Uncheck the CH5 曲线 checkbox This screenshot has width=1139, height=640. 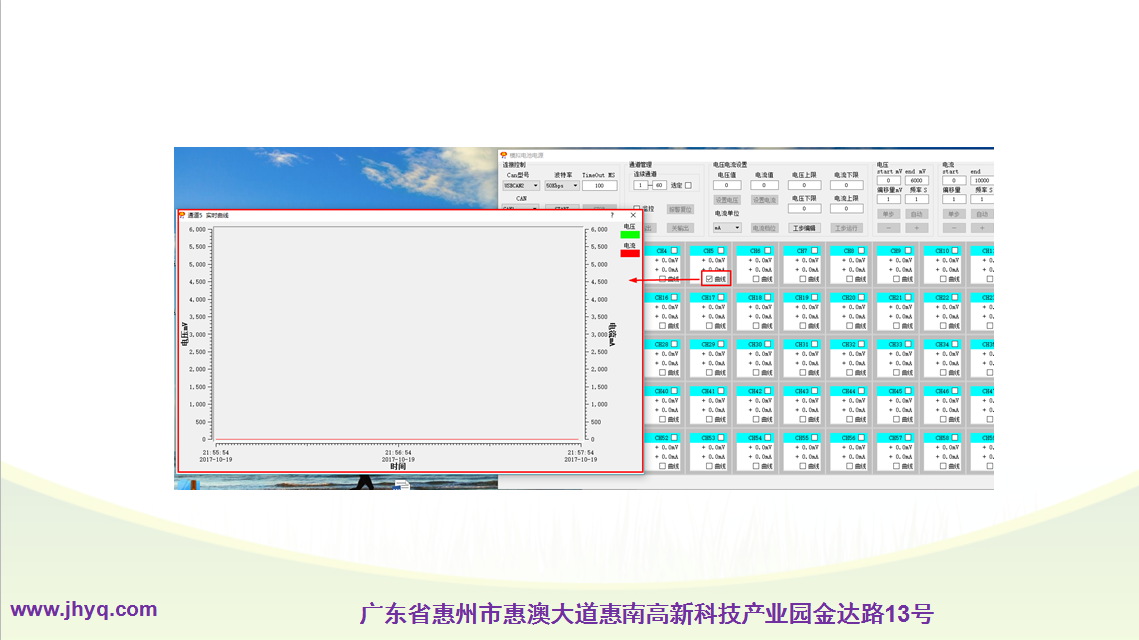[710, 279]
